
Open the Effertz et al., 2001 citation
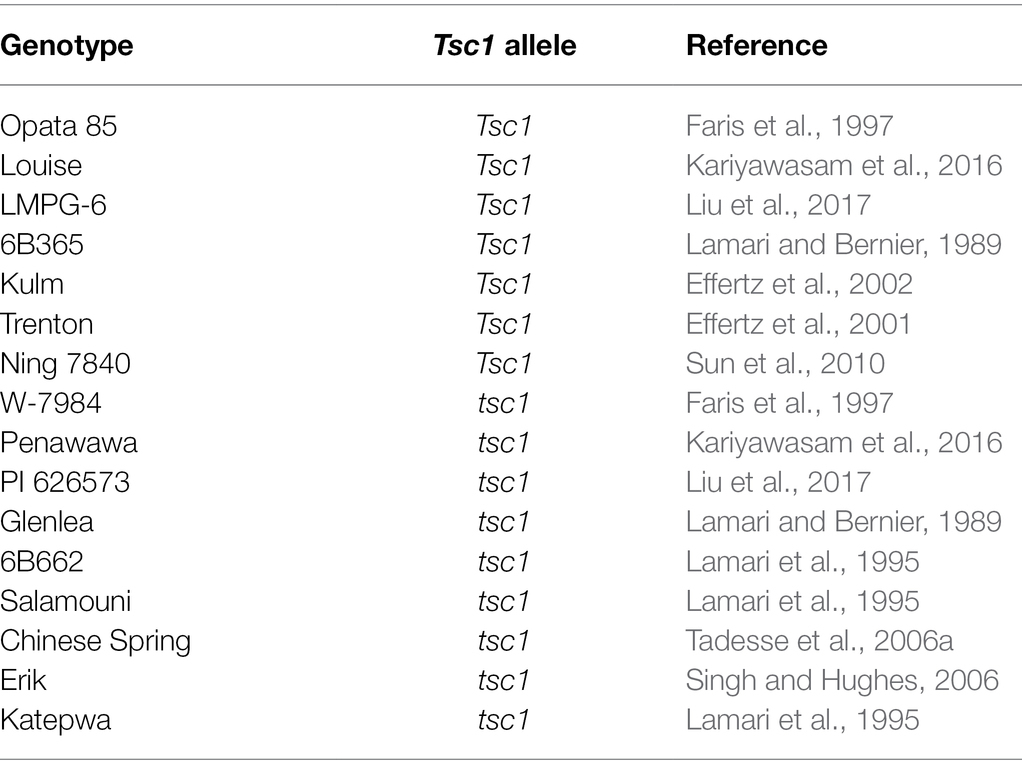[x=798, y=324]
